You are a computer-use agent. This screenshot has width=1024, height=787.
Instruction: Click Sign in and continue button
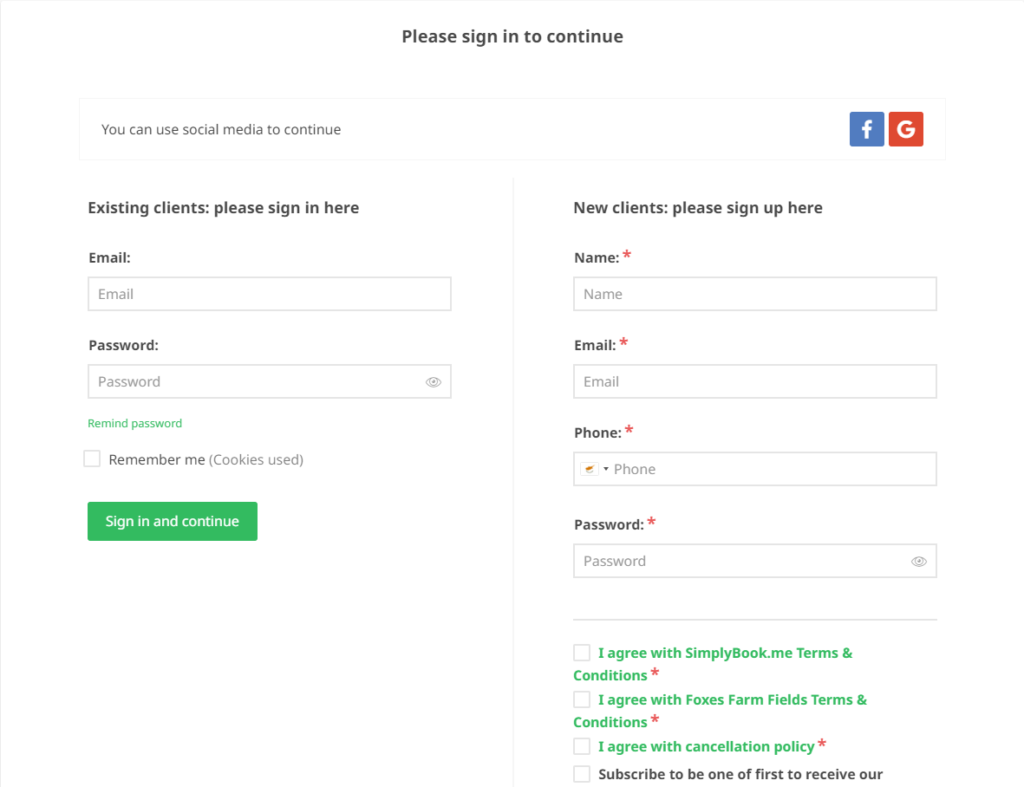pos(172,521)
